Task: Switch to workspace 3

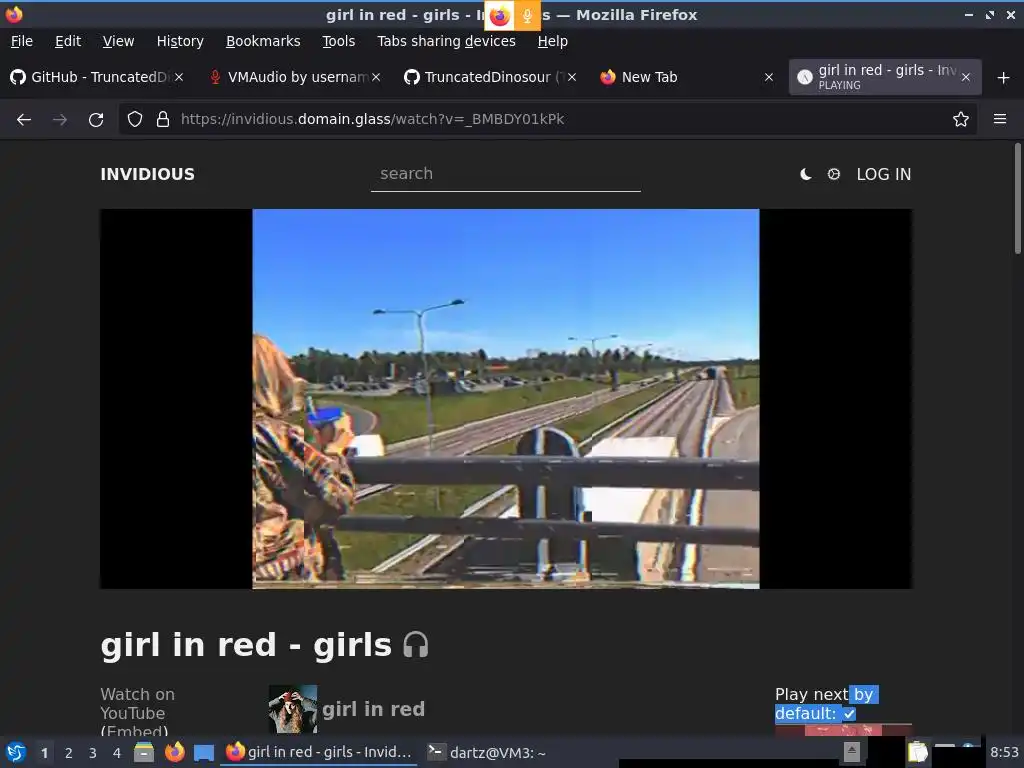Action: [x=93, y=753]
